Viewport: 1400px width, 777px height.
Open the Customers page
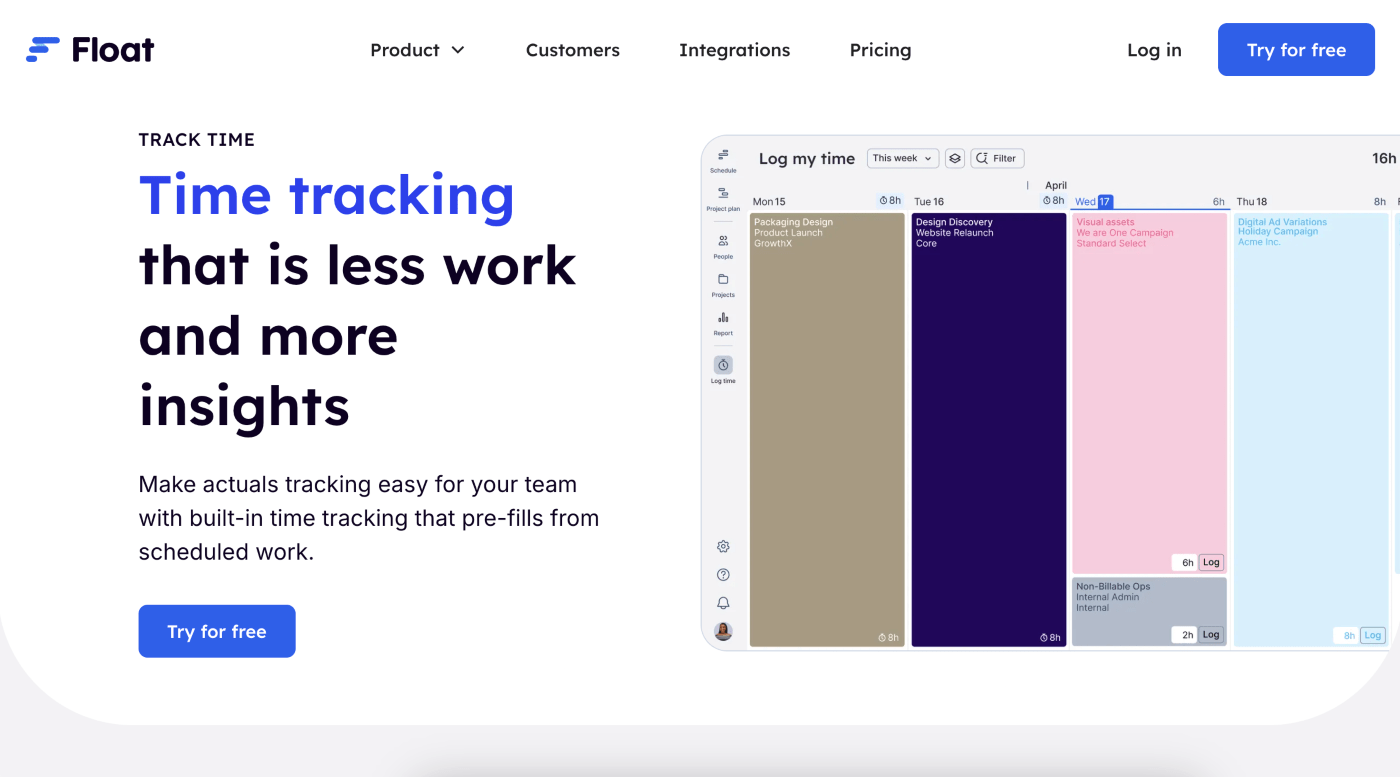[572, 50]
